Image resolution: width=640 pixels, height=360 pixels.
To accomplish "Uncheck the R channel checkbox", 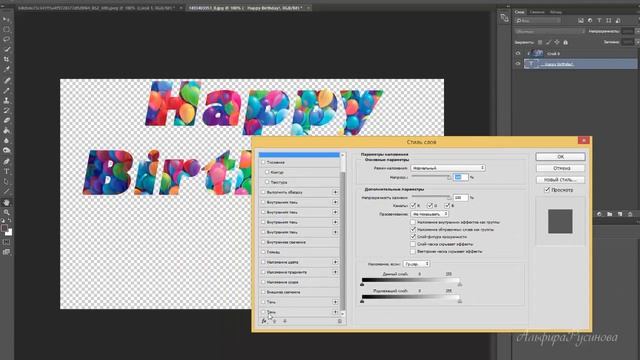I will [x=413, y=206].
